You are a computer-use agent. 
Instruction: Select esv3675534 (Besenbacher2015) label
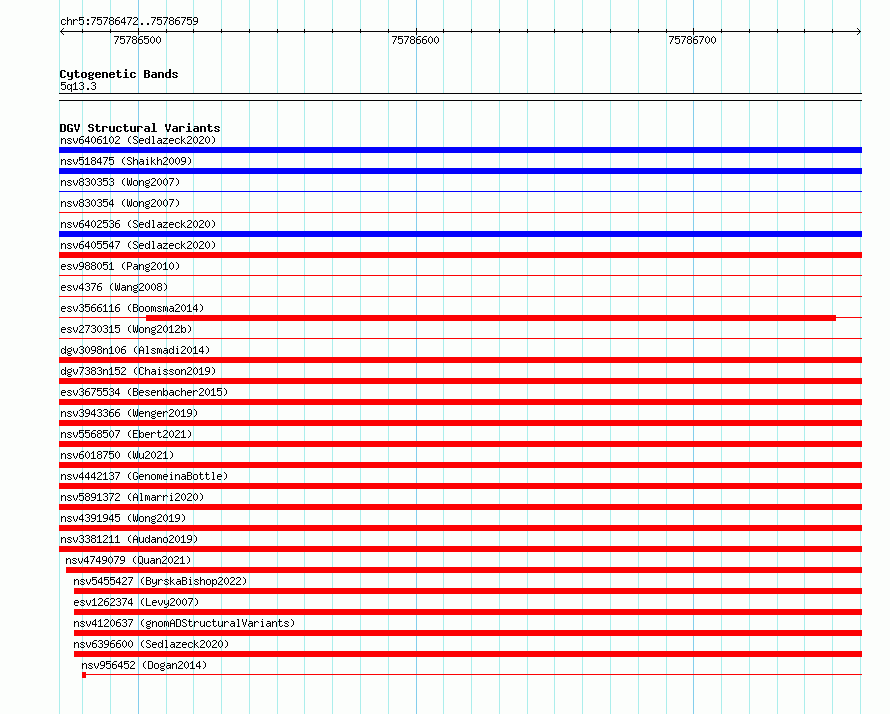coord(144,392)
